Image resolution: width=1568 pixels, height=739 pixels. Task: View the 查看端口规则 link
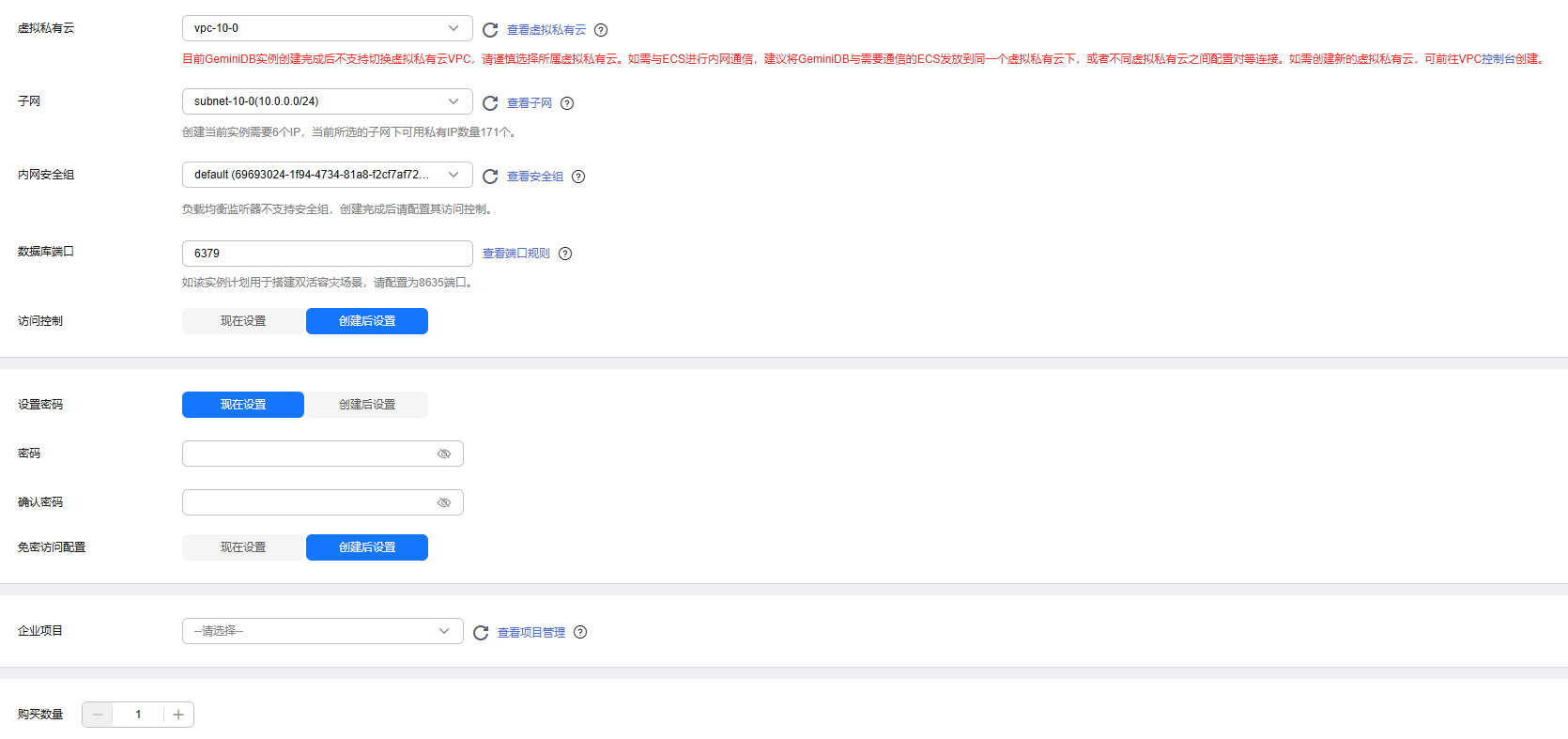point(516,254)
